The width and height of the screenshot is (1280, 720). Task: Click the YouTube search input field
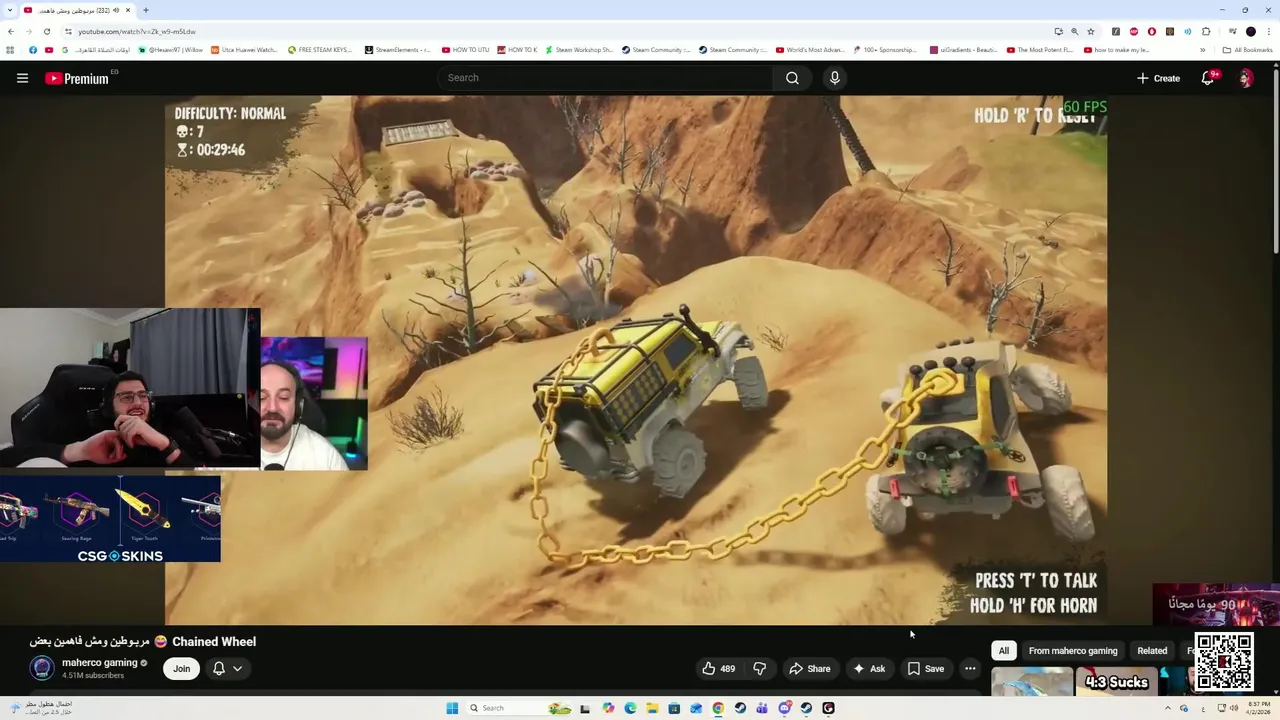click(605, 78)
